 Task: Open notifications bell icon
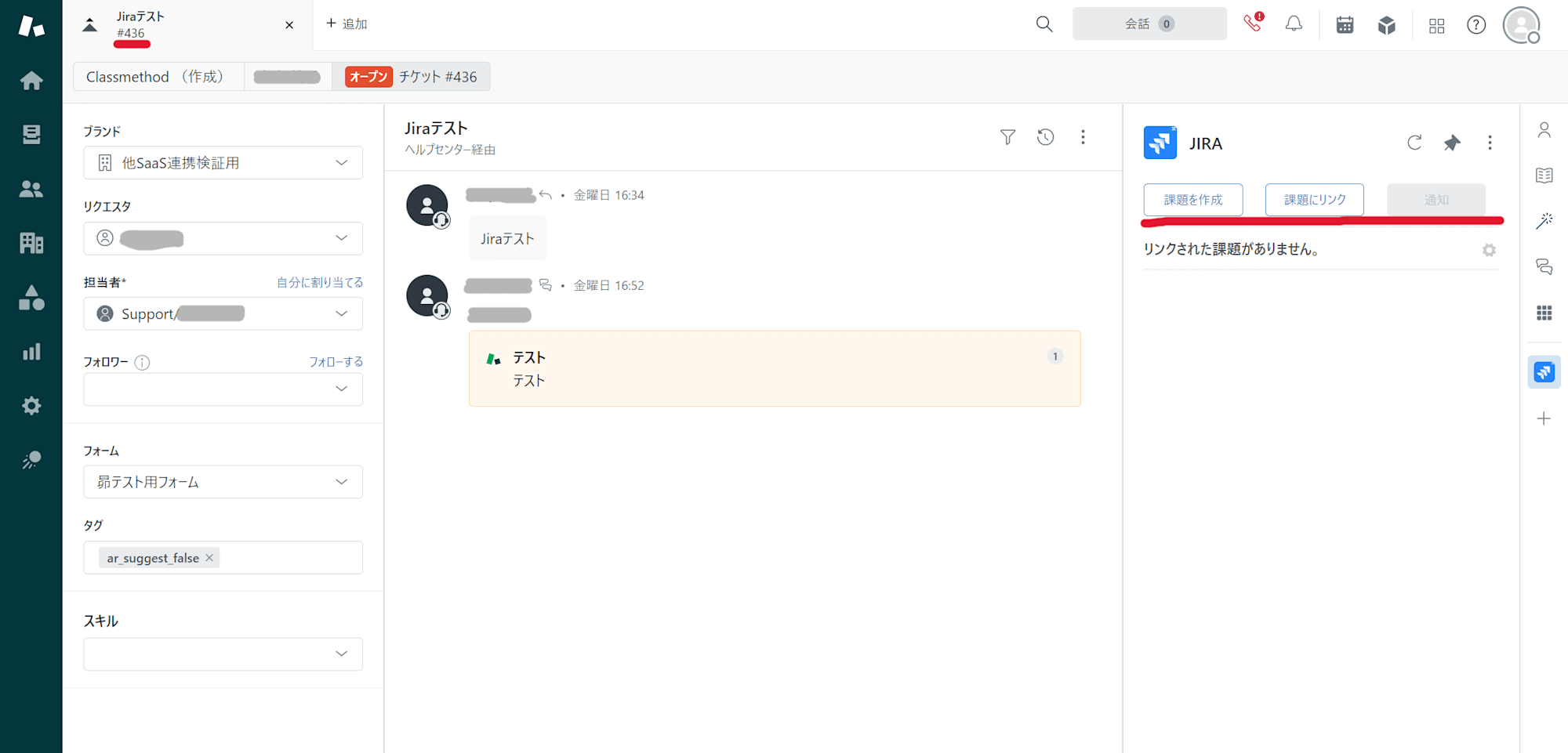coord(1294,24)
